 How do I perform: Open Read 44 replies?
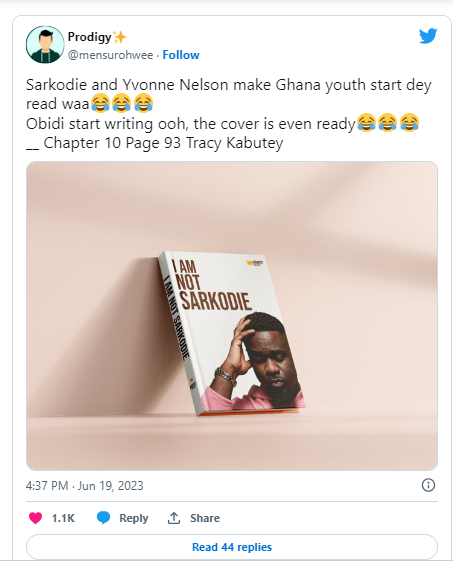coord(232,547)
